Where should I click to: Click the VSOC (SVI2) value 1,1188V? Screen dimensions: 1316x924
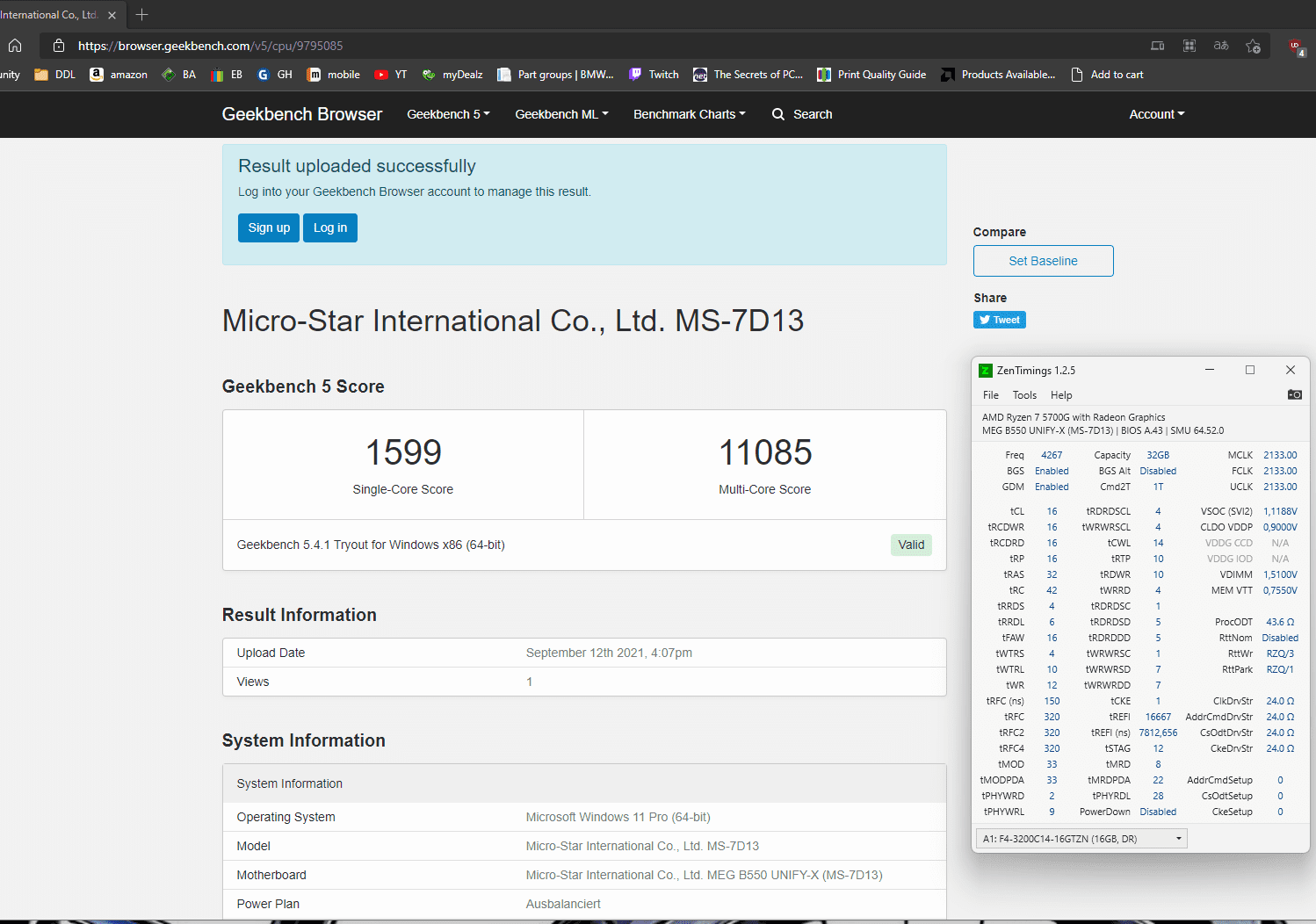[1280, 511]
